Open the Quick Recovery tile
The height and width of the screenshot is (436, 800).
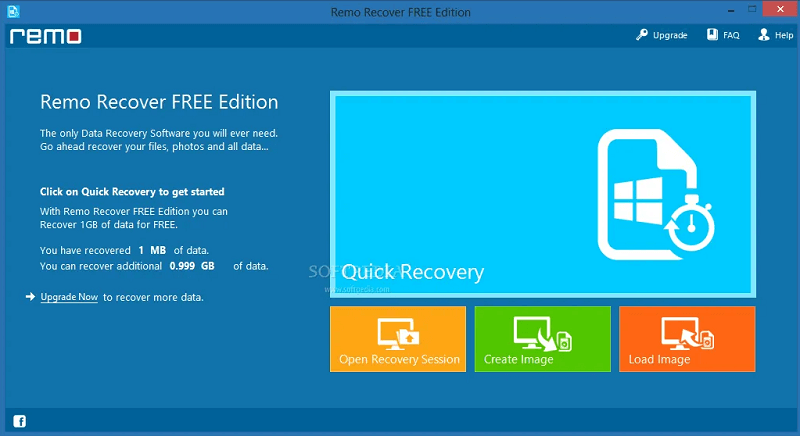pos(543,194)
